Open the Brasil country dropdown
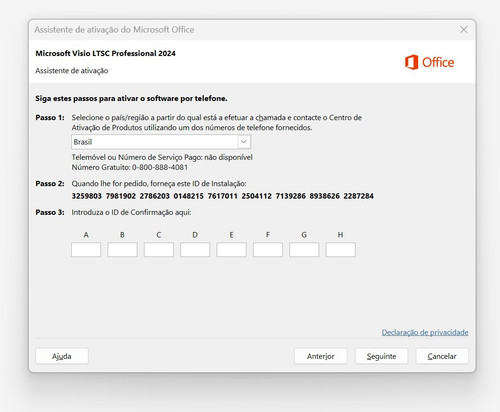 pos(161,142)
